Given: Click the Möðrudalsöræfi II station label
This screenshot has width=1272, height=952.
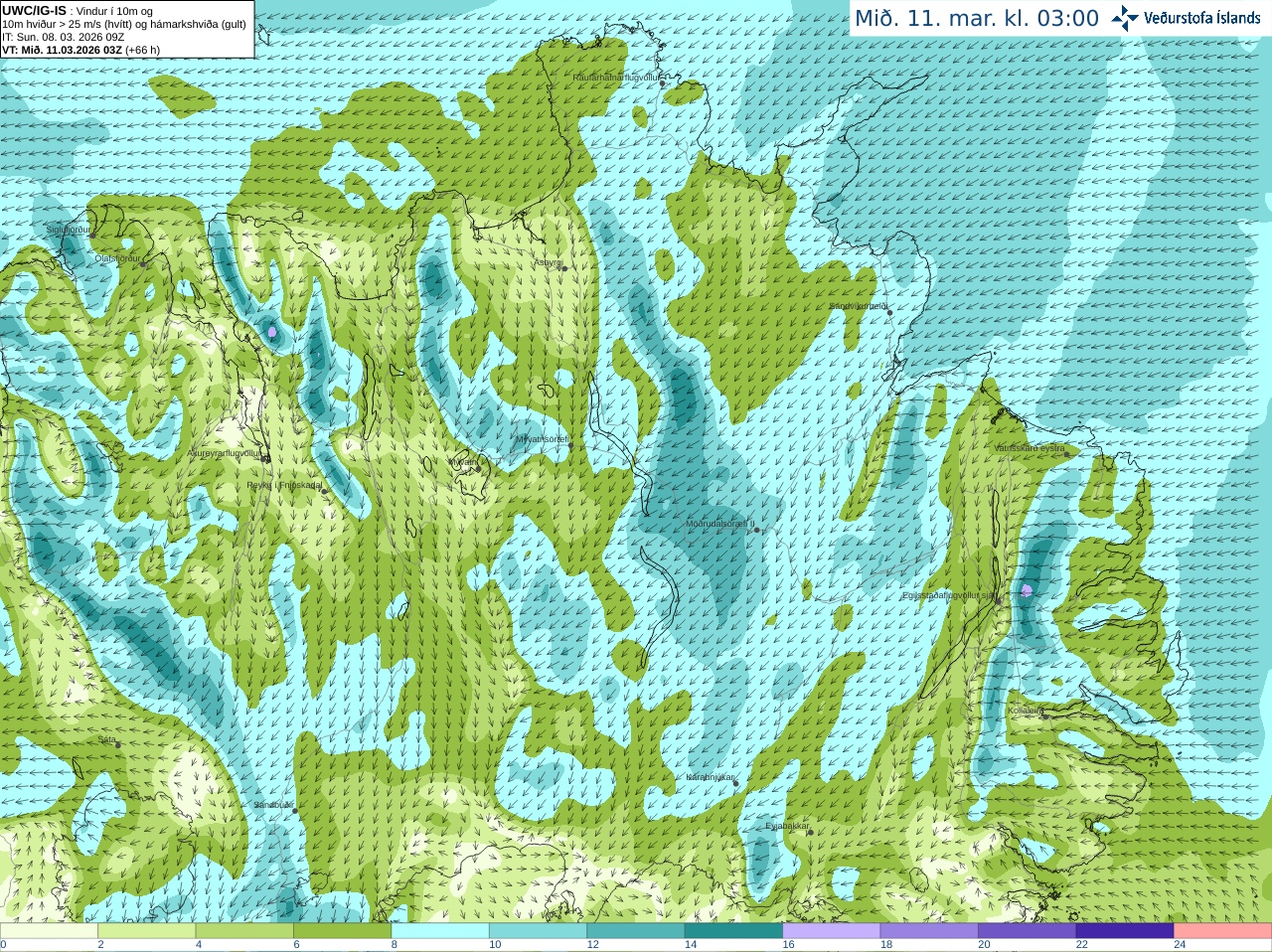Looking at the screenshot, I should (x=719, y=524).
